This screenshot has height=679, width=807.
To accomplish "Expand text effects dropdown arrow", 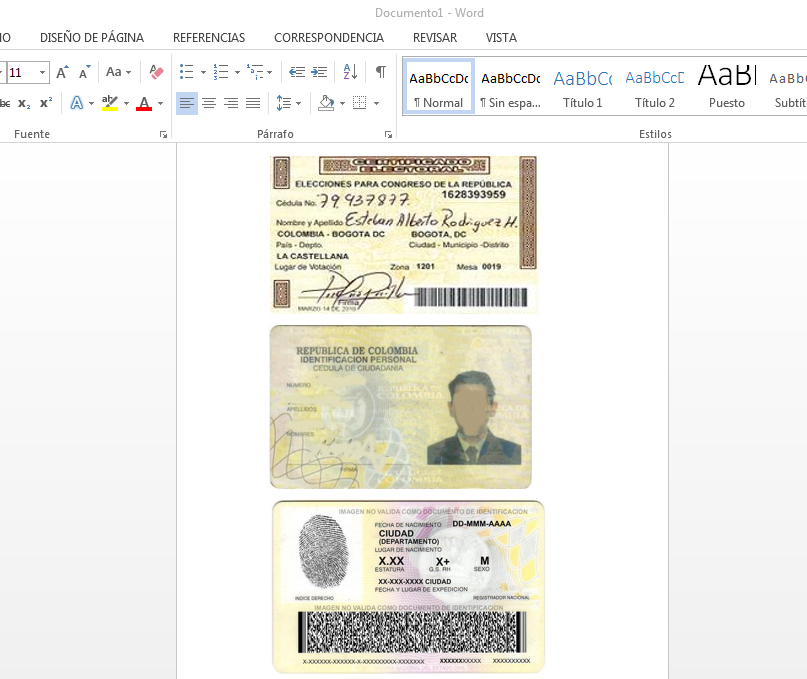I will point(92,103).
